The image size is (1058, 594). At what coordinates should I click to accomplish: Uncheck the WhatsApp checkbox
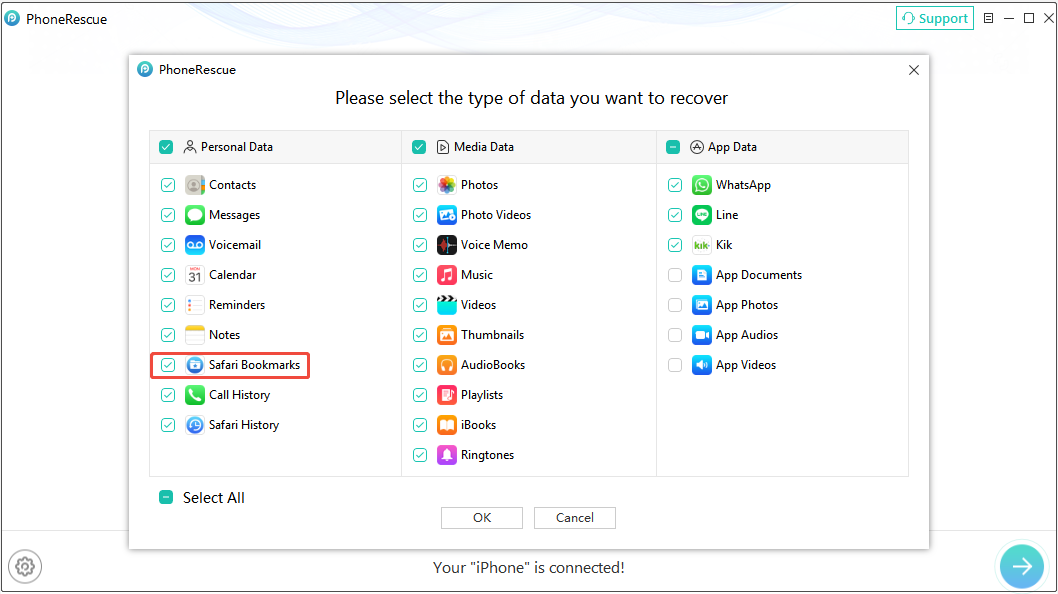(x=675, y=185)
